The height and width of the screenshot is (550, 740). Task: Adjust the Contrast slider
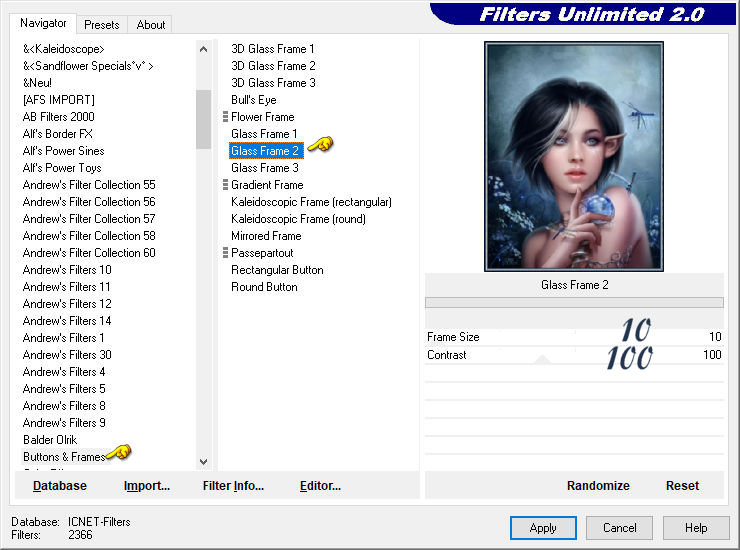coord(574,355)
